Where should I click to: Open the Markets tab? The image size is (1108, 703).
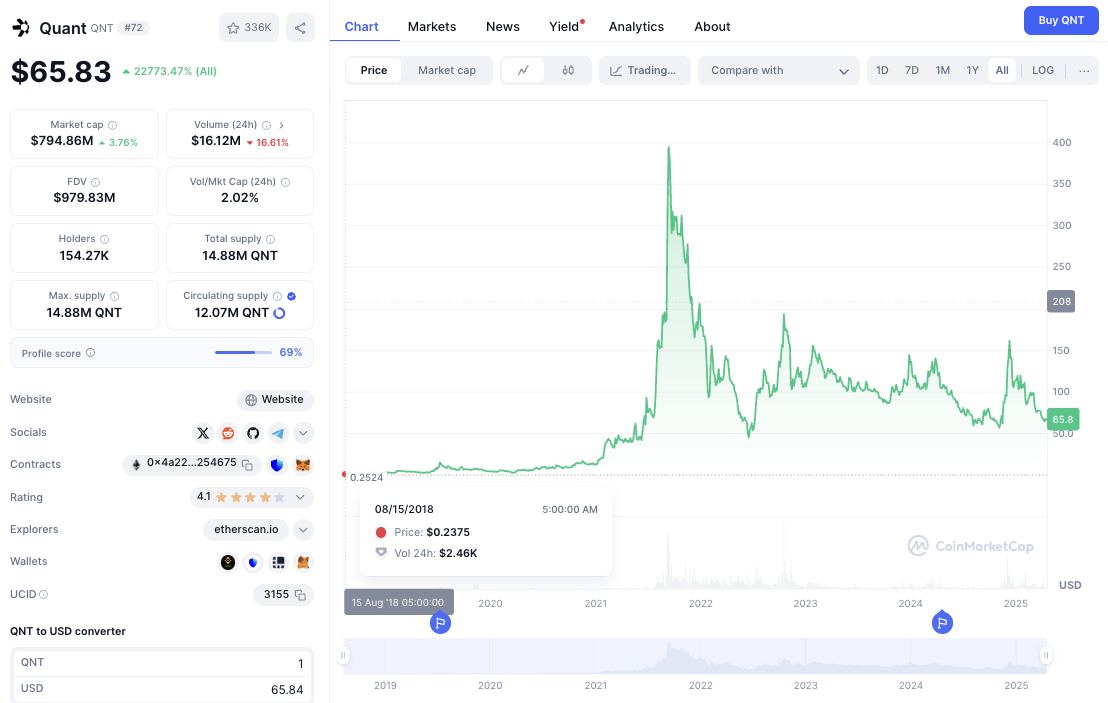[x=432, y=27]
